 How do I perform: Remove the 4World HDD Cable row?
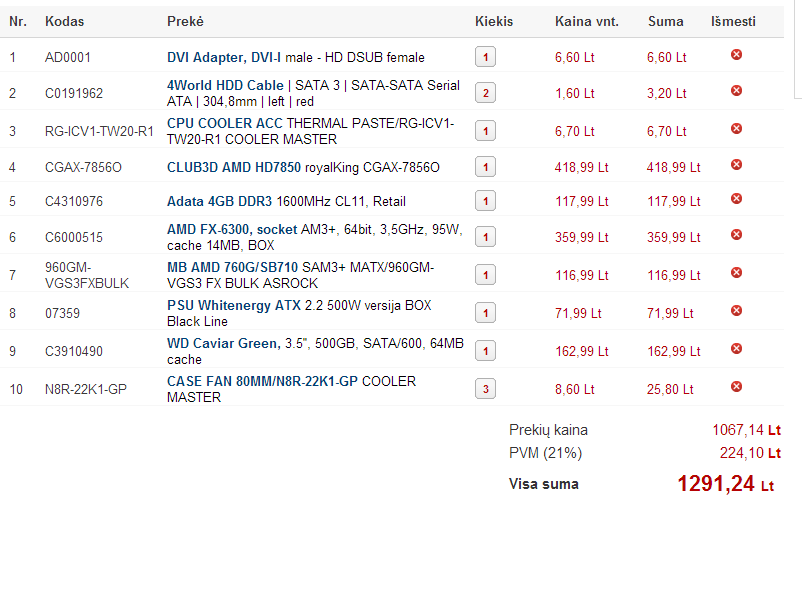736,91
